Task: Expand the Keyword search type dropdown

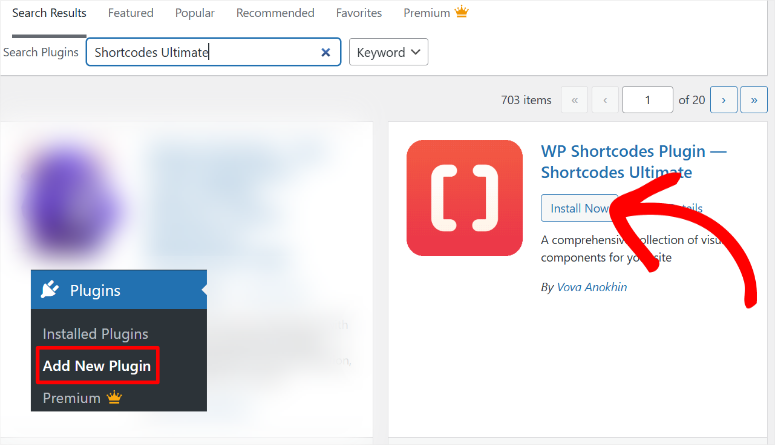Action: (388, 52)
